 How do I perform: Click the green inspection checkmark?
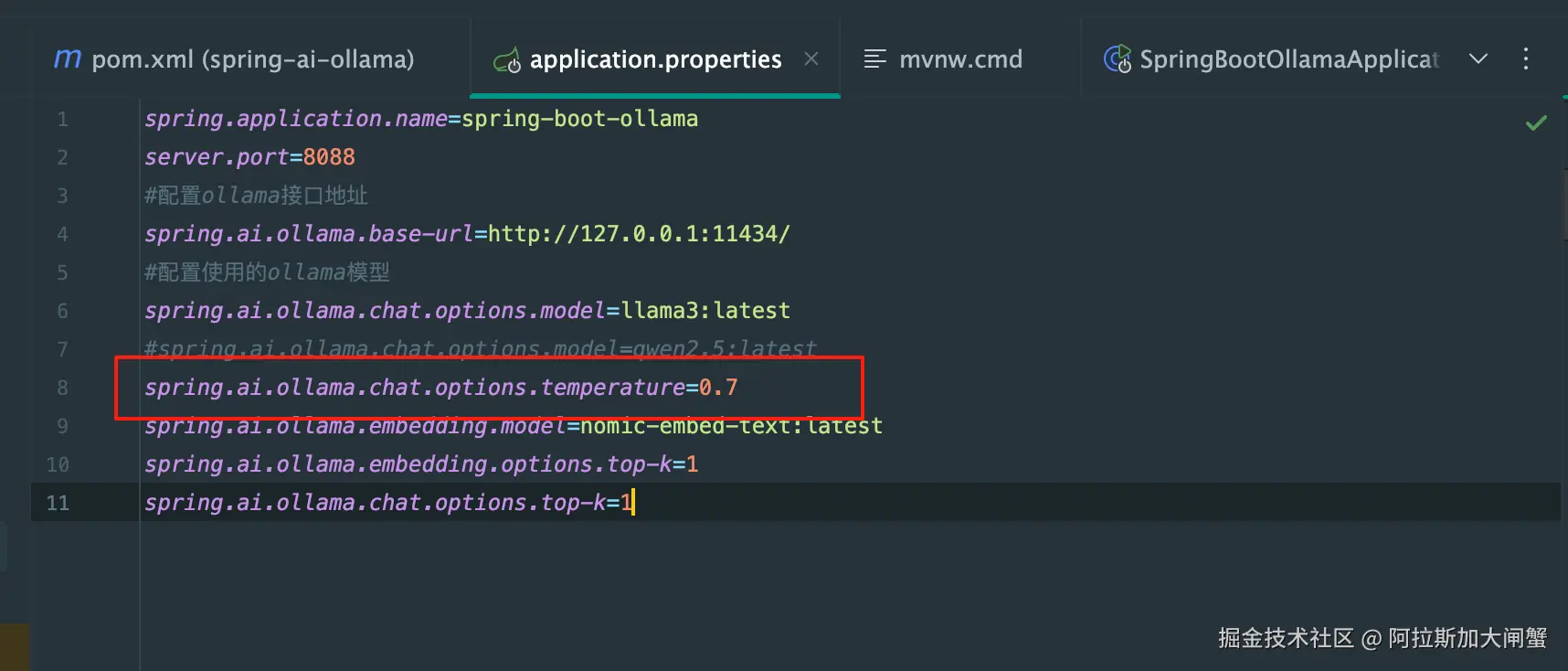[x=1536, y=122]
